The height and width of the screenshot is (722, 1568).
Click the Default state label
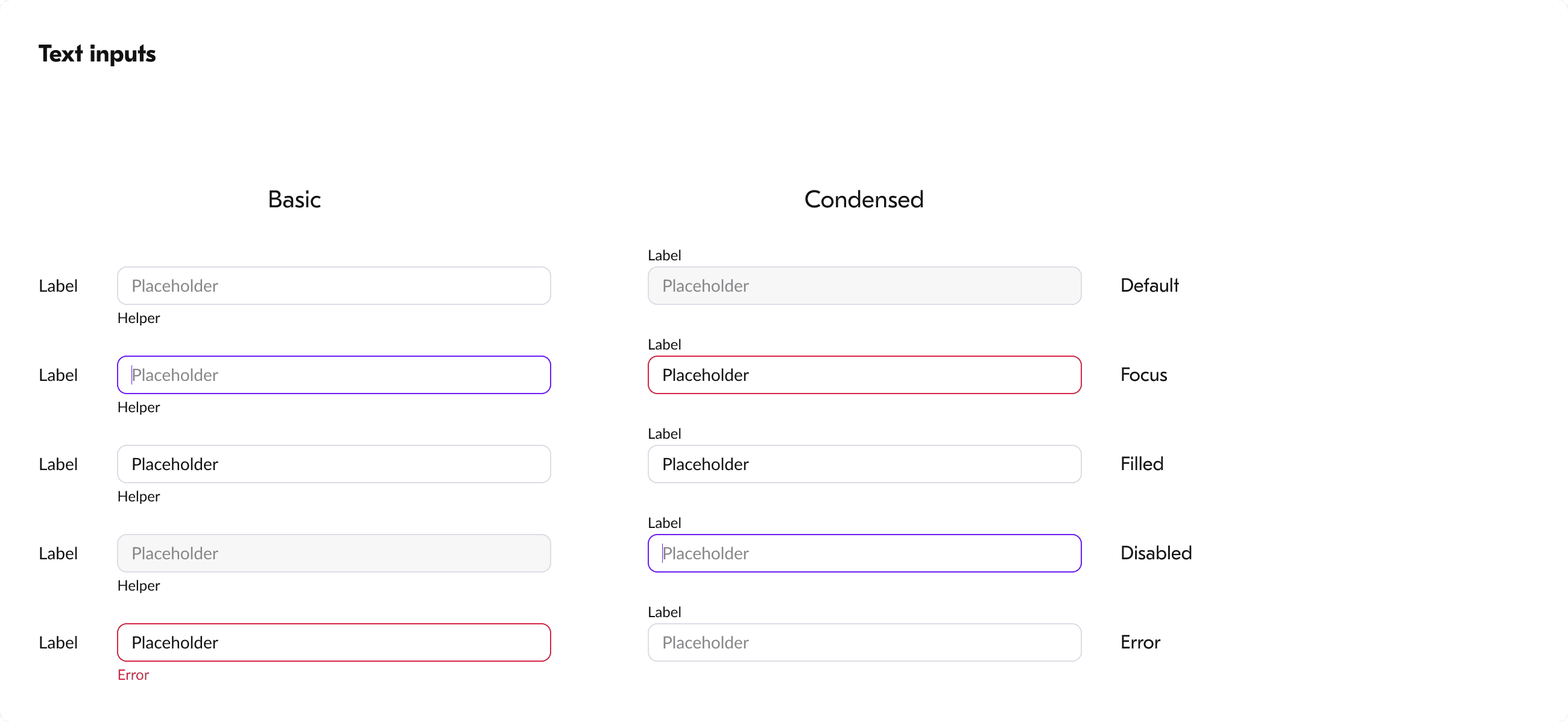point(1149,285)
